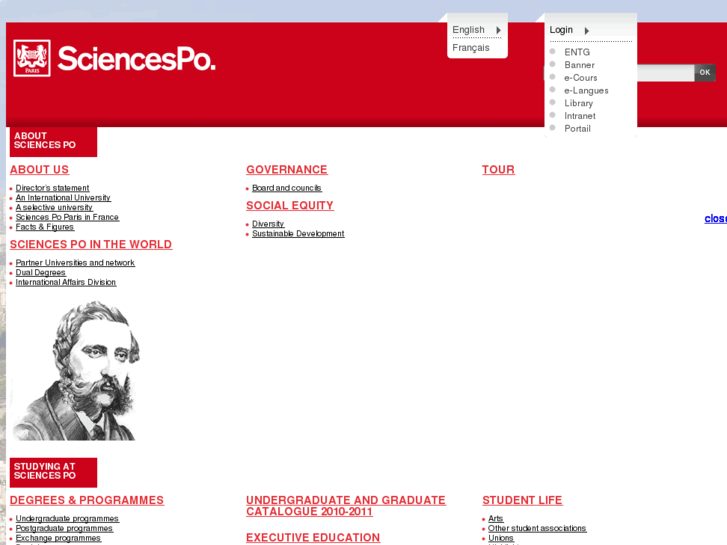Switch language to Français

coord(471,48)
